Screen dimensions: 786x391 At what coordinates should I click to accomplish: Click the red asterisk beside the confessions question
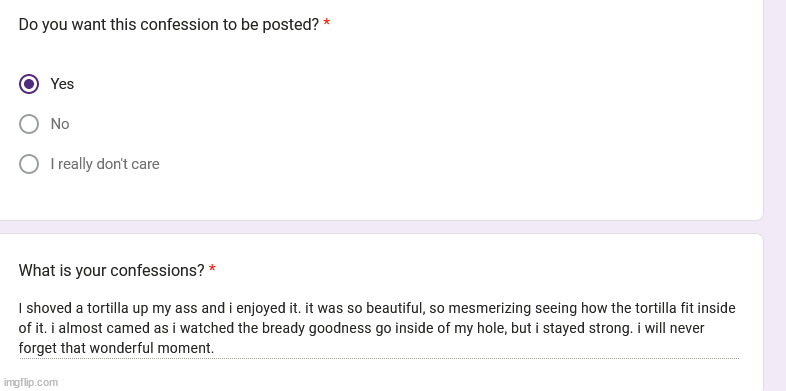(x=212, y=269)
